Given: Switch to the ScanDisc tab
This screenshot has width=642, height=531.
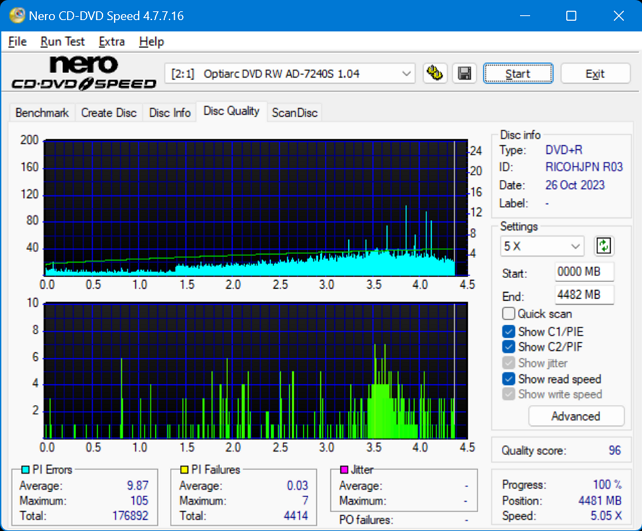Looking at the screenshot, I should [294, 113].
